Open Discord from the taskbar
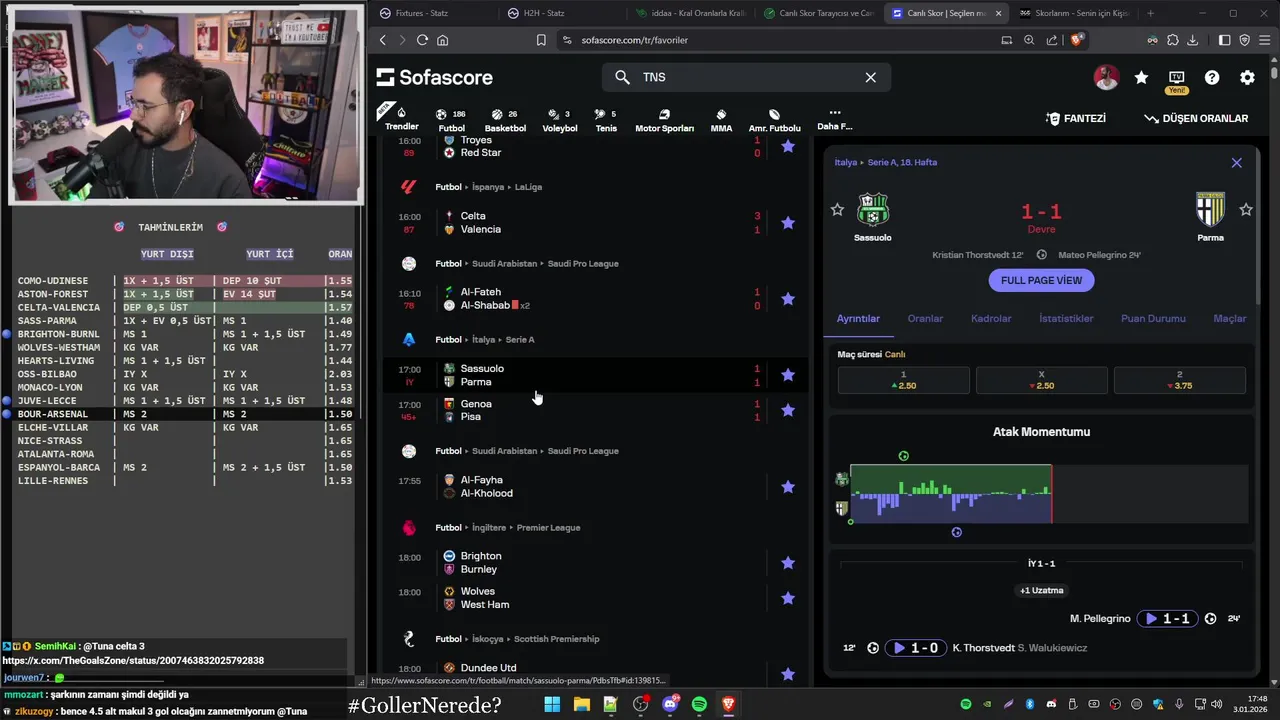 pos(670,704)
